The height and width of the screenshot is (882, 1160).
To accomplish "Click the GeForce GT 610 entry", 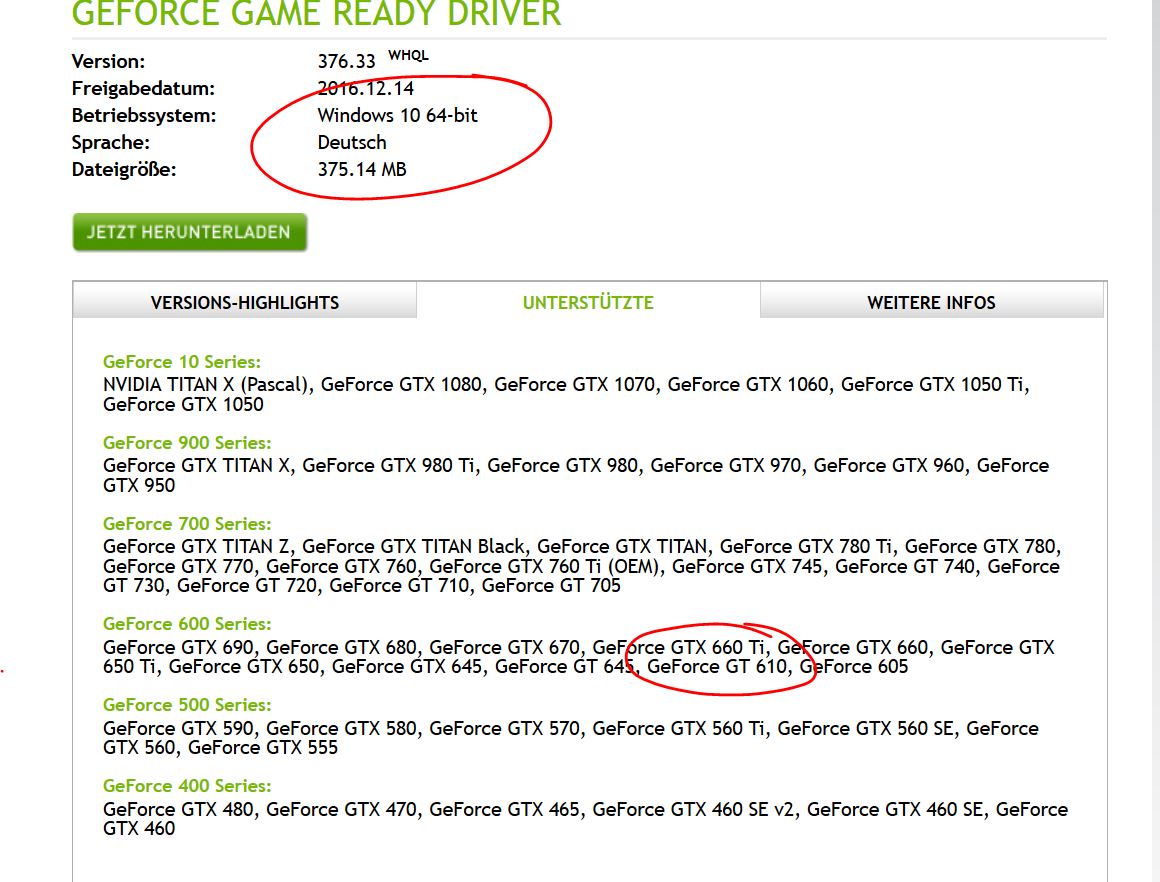I will pyautogui.click(x=717, y=667).
